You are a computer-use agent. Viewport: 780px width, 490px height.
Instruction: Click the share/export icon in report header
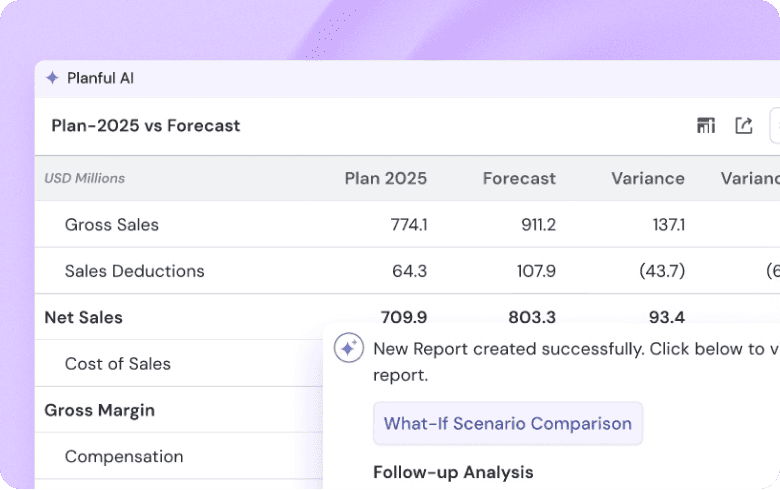coord(744,125)
